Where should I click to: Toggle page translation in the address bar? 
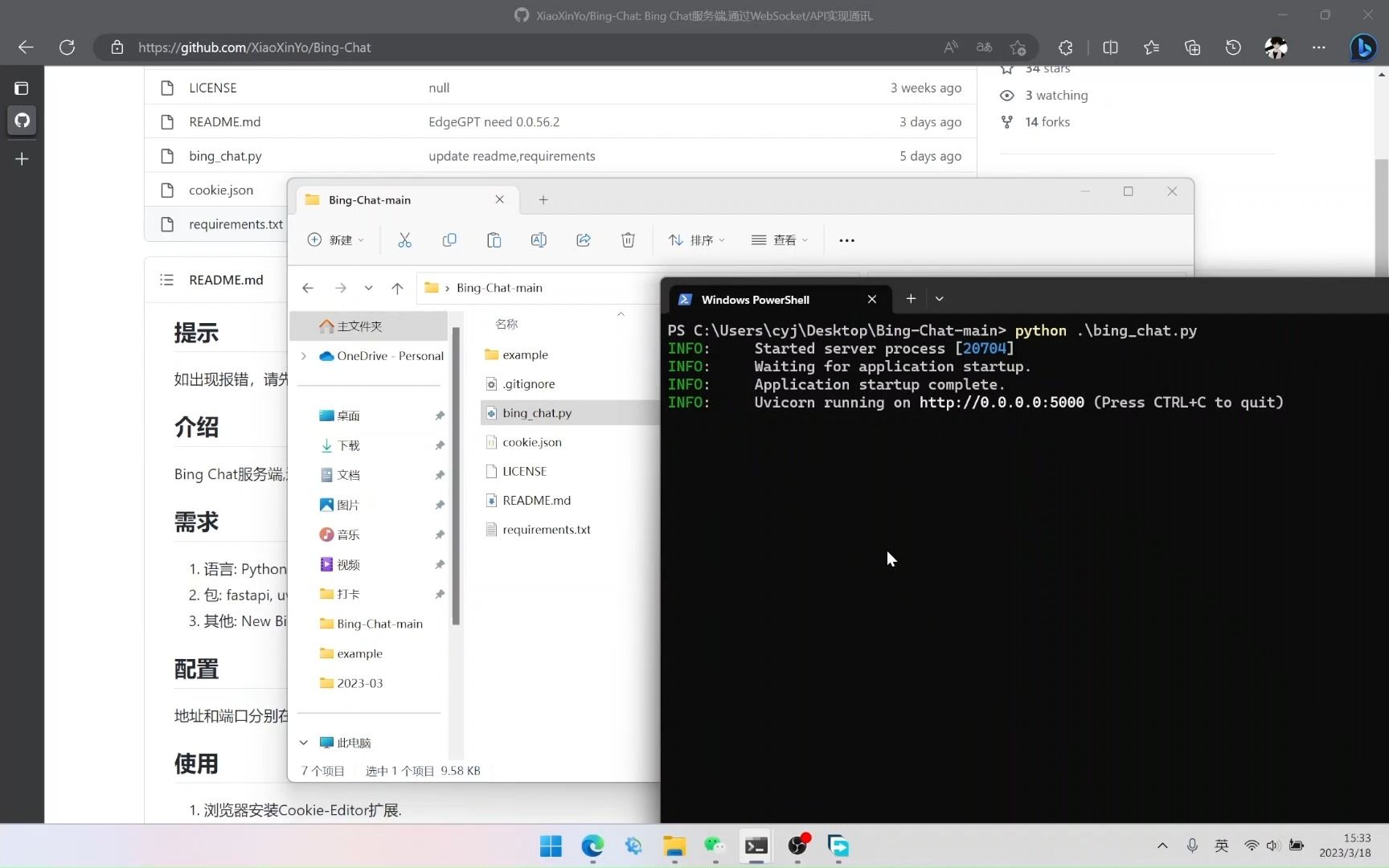click(983, 47)
